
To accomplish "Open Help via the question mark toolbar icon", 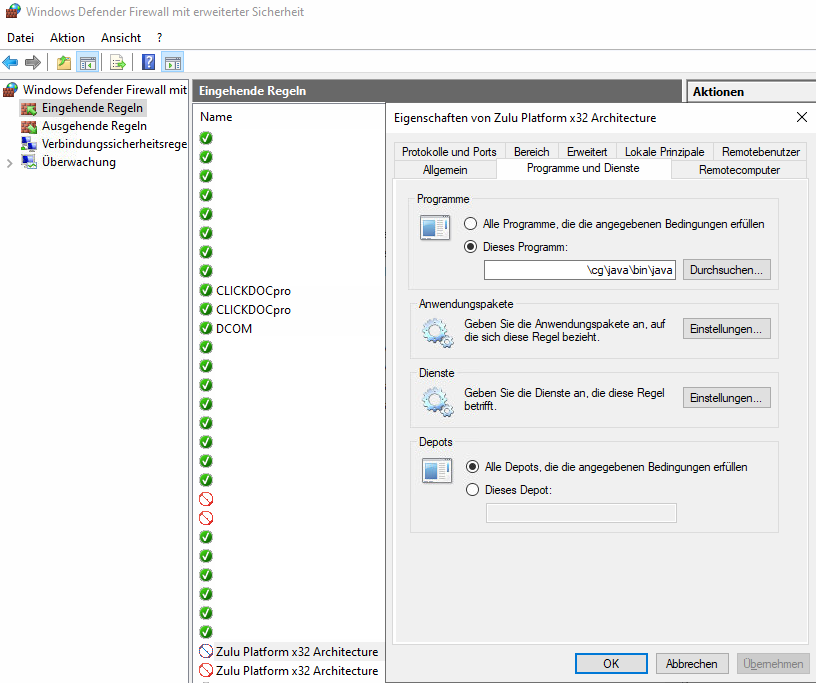I will pyautogui.click(x=148, y=62).
